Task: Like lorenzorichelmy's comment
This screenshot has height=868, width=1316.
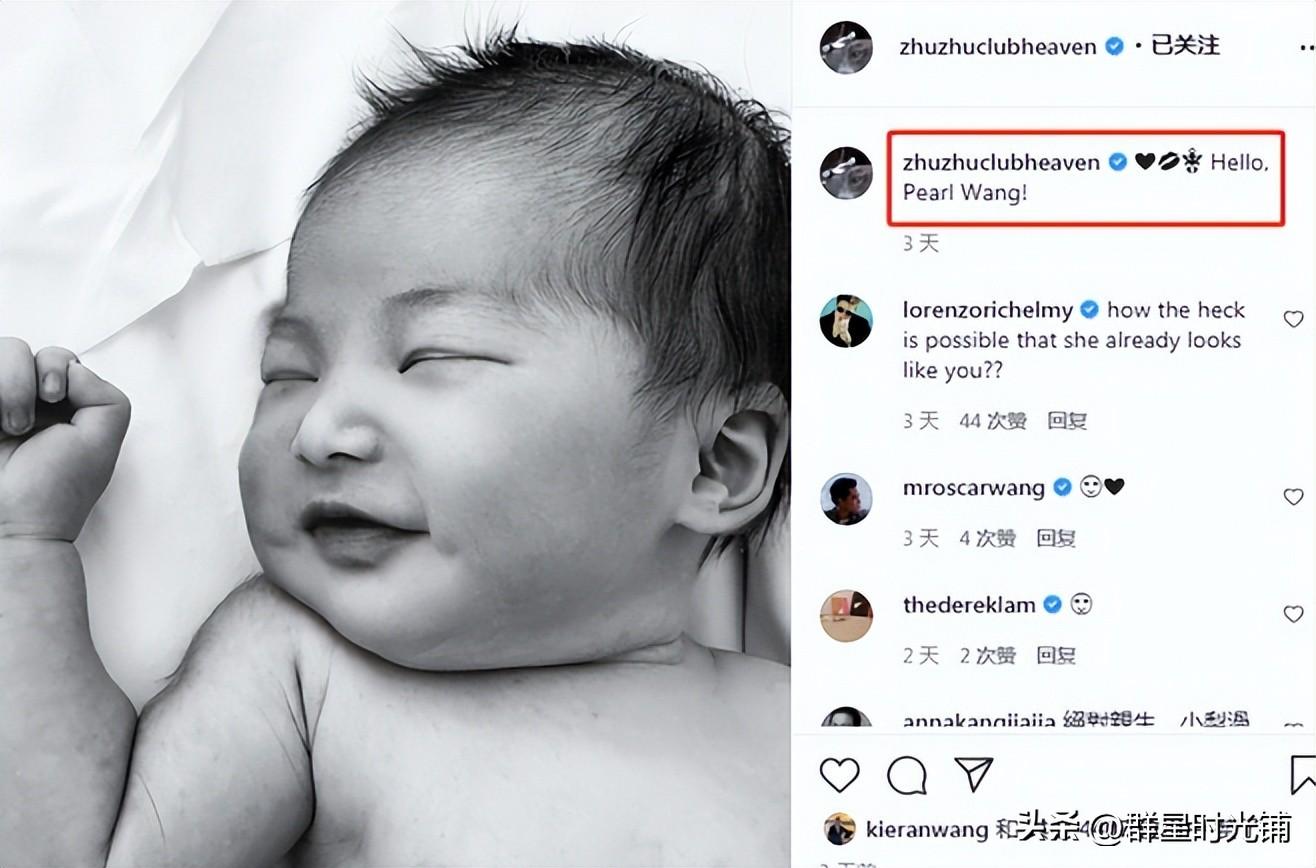Action: (x=1293, y=319)
